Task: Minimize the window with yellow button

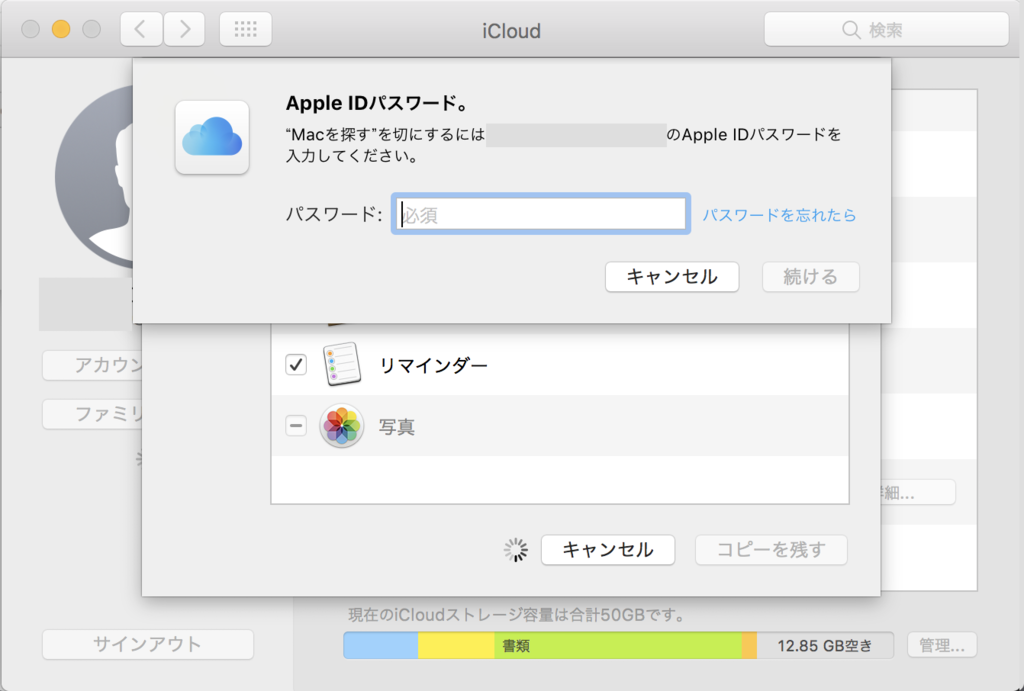Action: click(61, 29)
